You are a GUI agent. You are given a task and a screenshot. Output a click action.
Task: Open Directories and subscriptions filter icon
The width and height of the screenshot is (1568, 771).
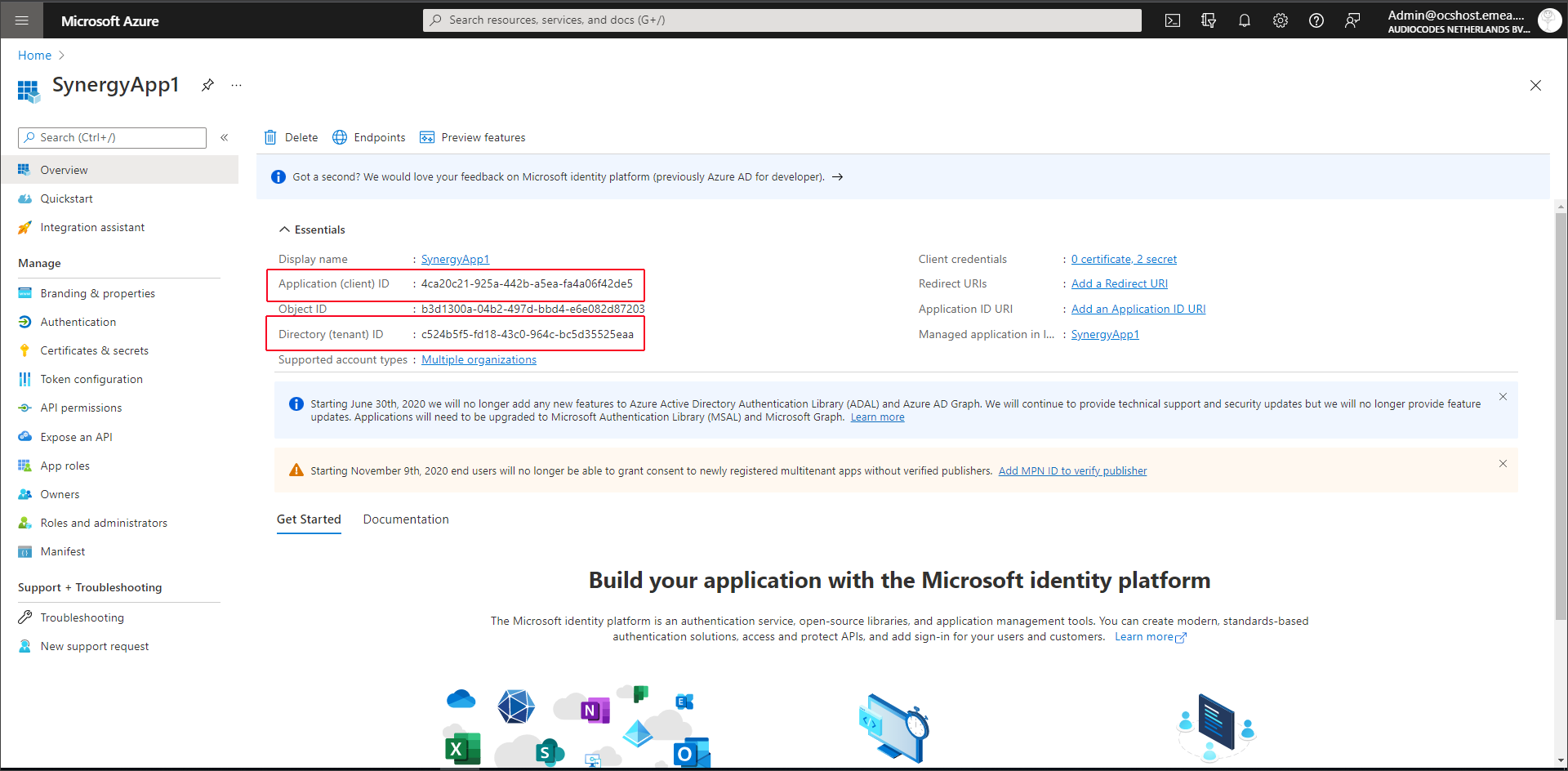point(1209,20)
